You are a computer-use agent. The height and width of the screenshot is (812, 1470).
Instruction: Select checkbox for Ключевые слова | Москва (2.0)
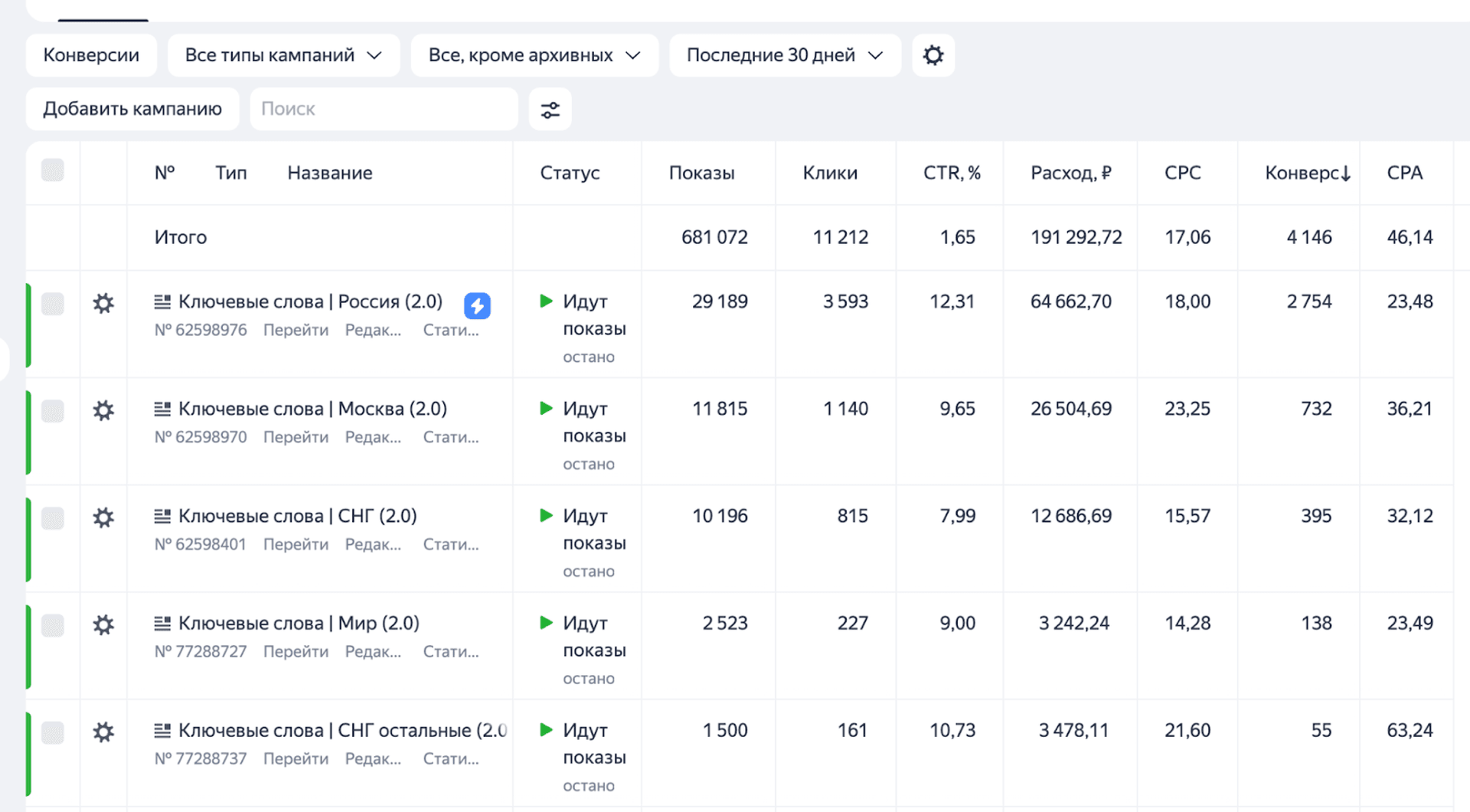pyautogui.click(x=53, y=411)
